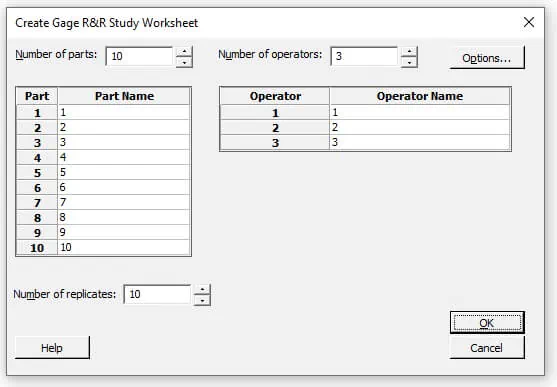Select Part Name cell for part 2
The width and height of the screenshot is (557, 387).
point(124,128)
